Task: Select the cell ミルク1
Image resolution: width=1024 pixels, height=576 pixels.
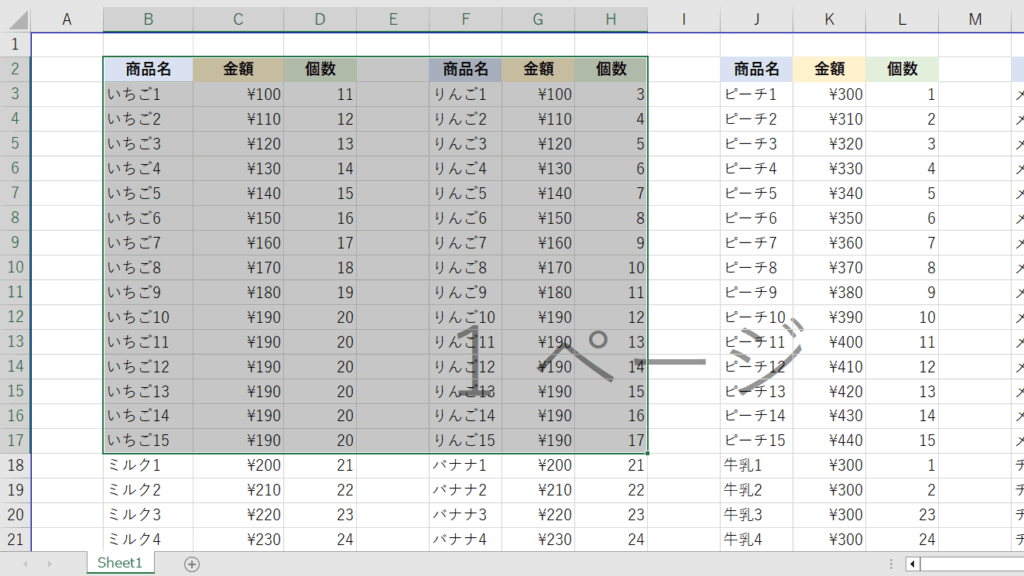Action: tap(148, 465)
